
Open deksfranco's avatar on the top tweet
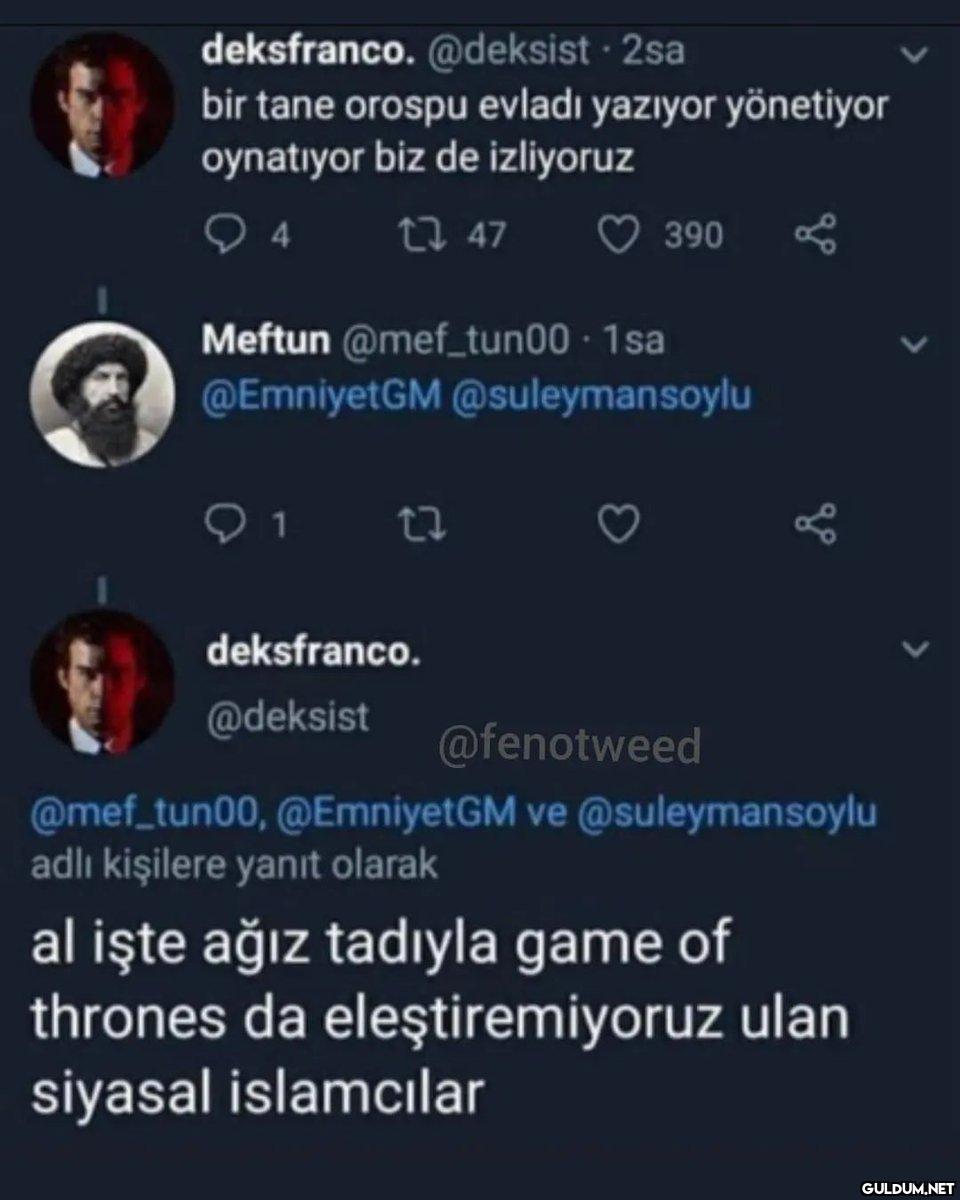102,105
